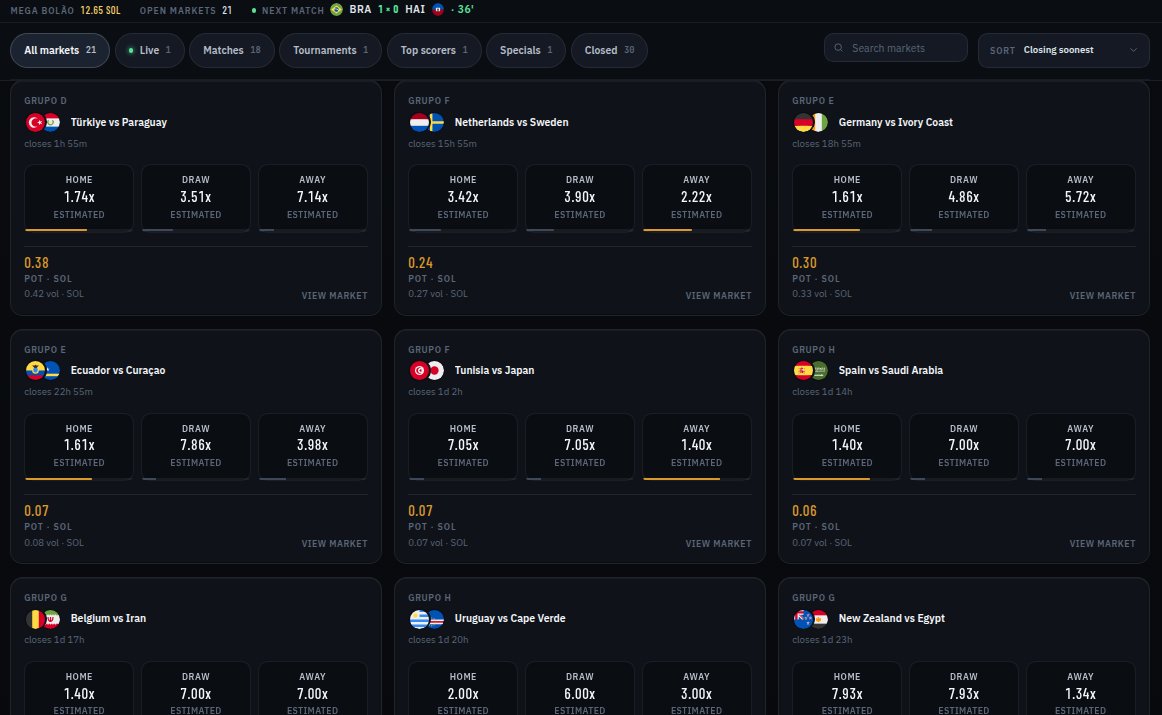Click the 0.30 pot amount

[804, 263]
